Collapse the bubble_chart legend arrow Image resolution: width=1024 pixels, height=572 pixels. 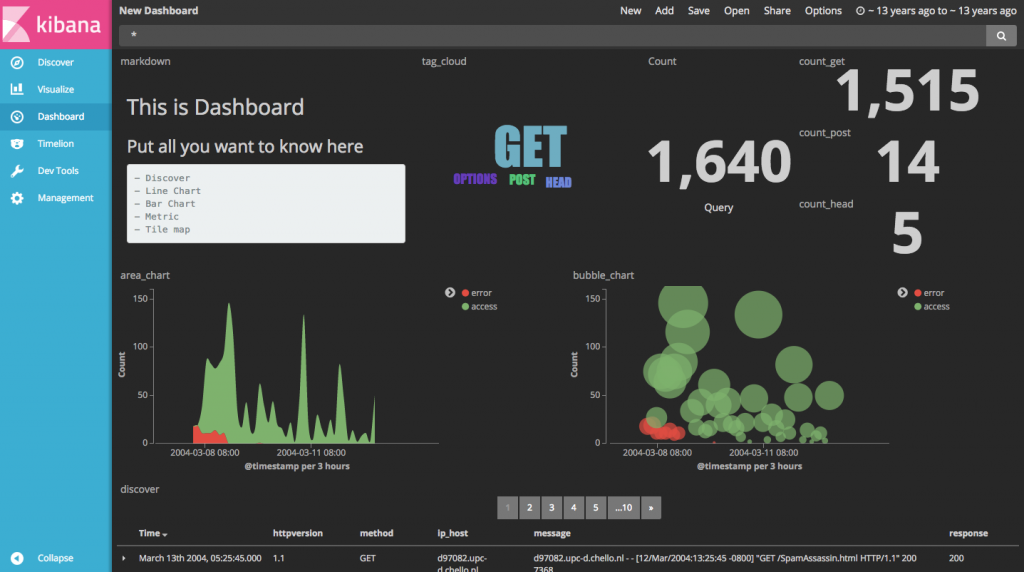(903, 293)
